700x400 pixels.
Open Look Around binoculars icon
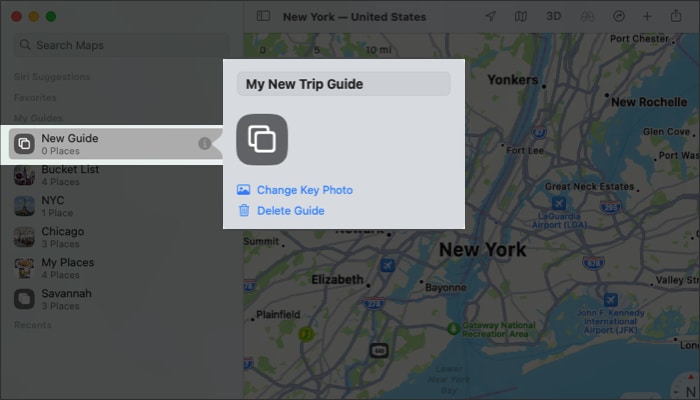[587, 17]
